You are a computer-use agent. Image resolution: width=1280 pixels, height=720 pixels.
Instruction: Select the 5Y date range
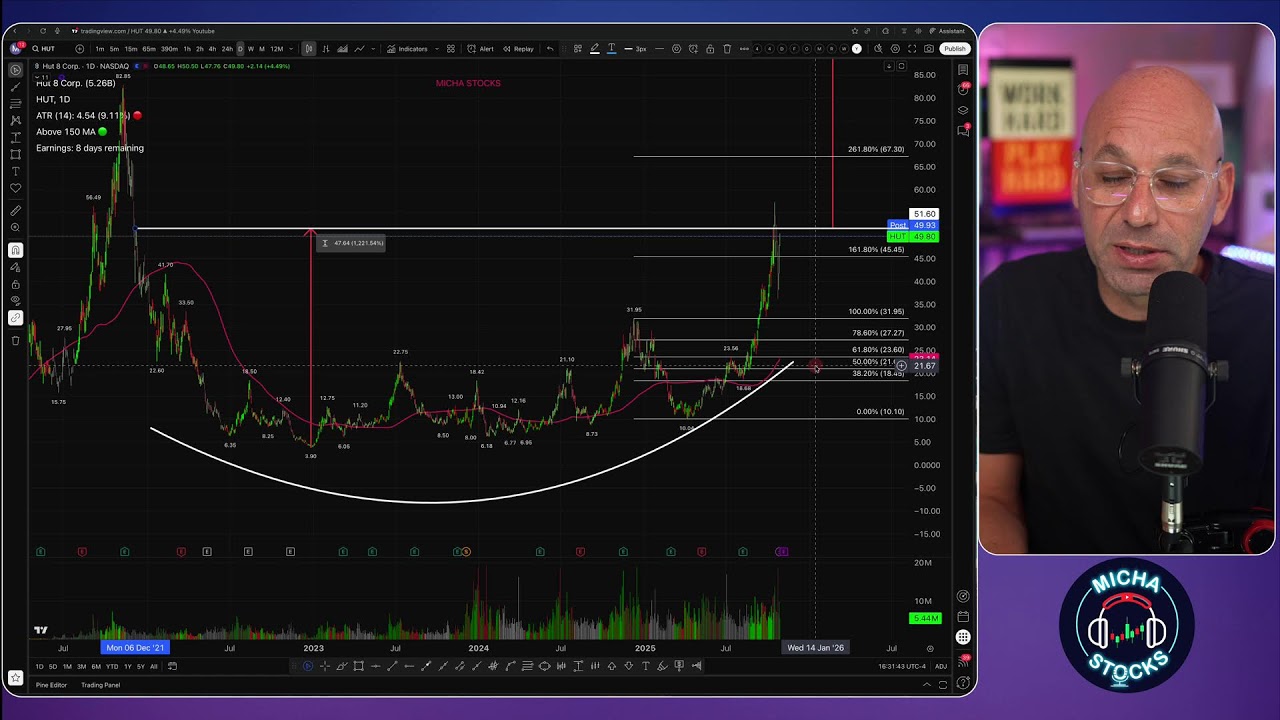(x=141, y=667)
